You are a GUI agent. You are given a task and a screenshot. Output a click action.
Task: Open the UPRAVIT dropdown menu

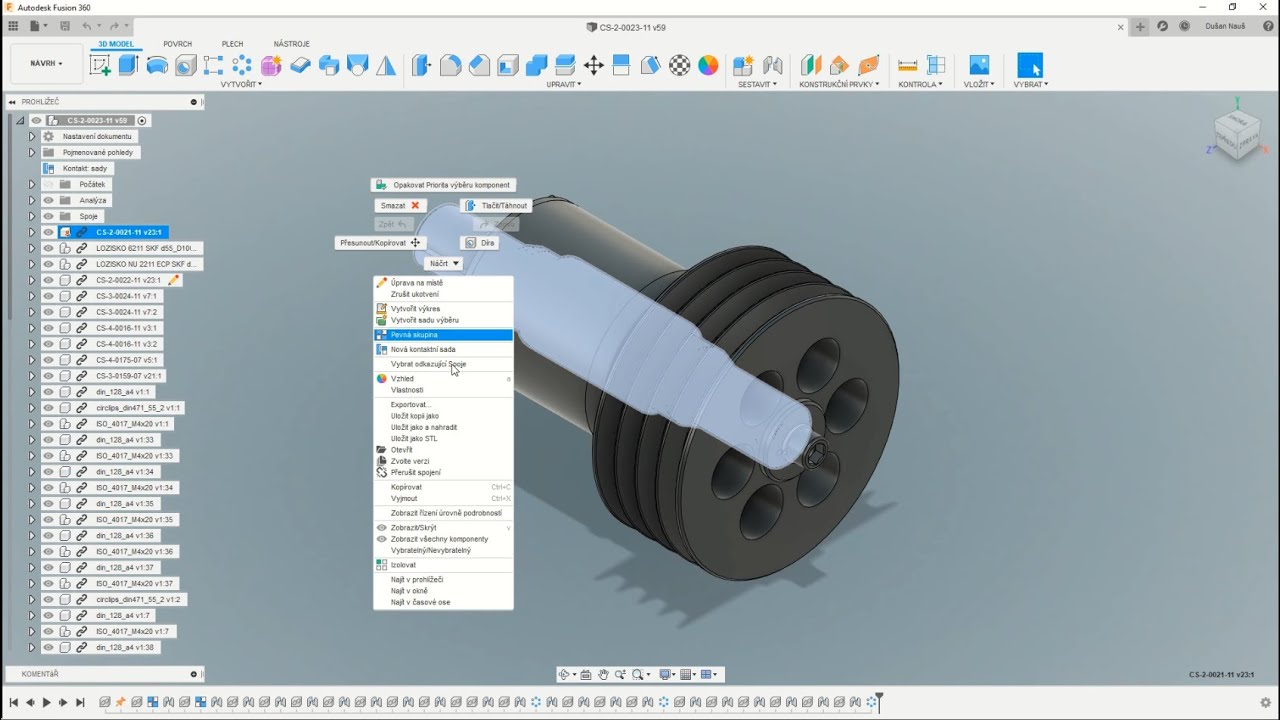tap(564, 84)
